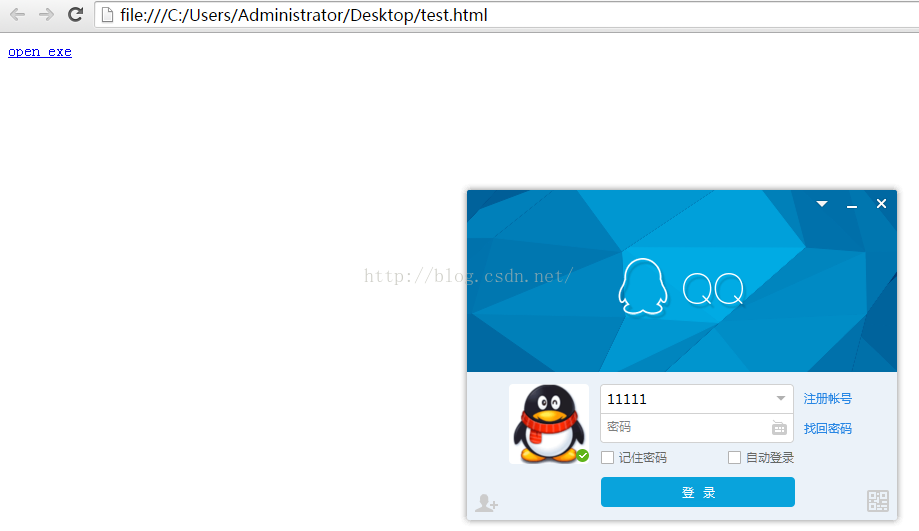Click the add account person icon
The image size is (919, 531).
tap(486, 503)
